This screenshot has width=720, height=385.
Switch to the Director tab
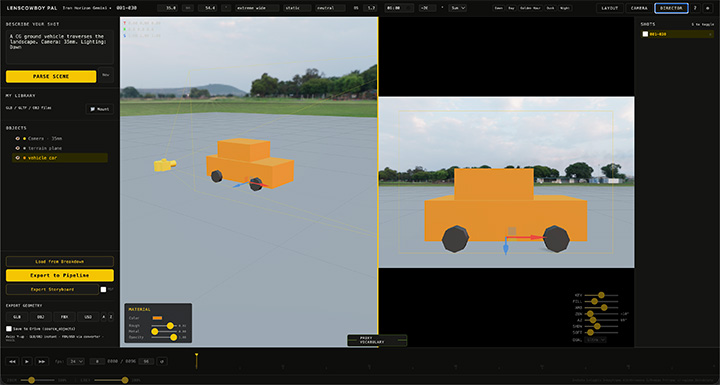671,8
